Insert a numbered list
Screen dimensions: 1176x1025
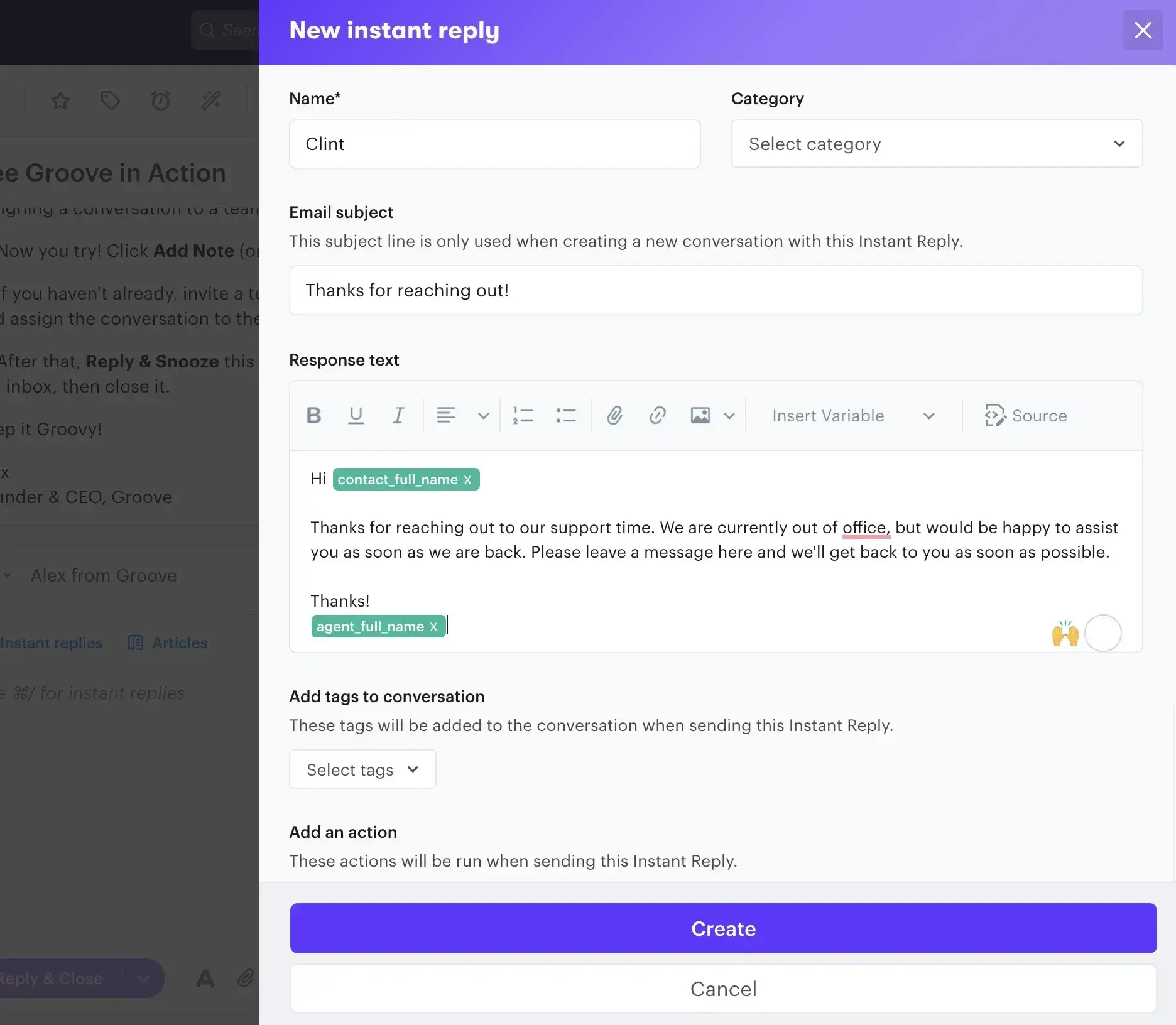523,415
